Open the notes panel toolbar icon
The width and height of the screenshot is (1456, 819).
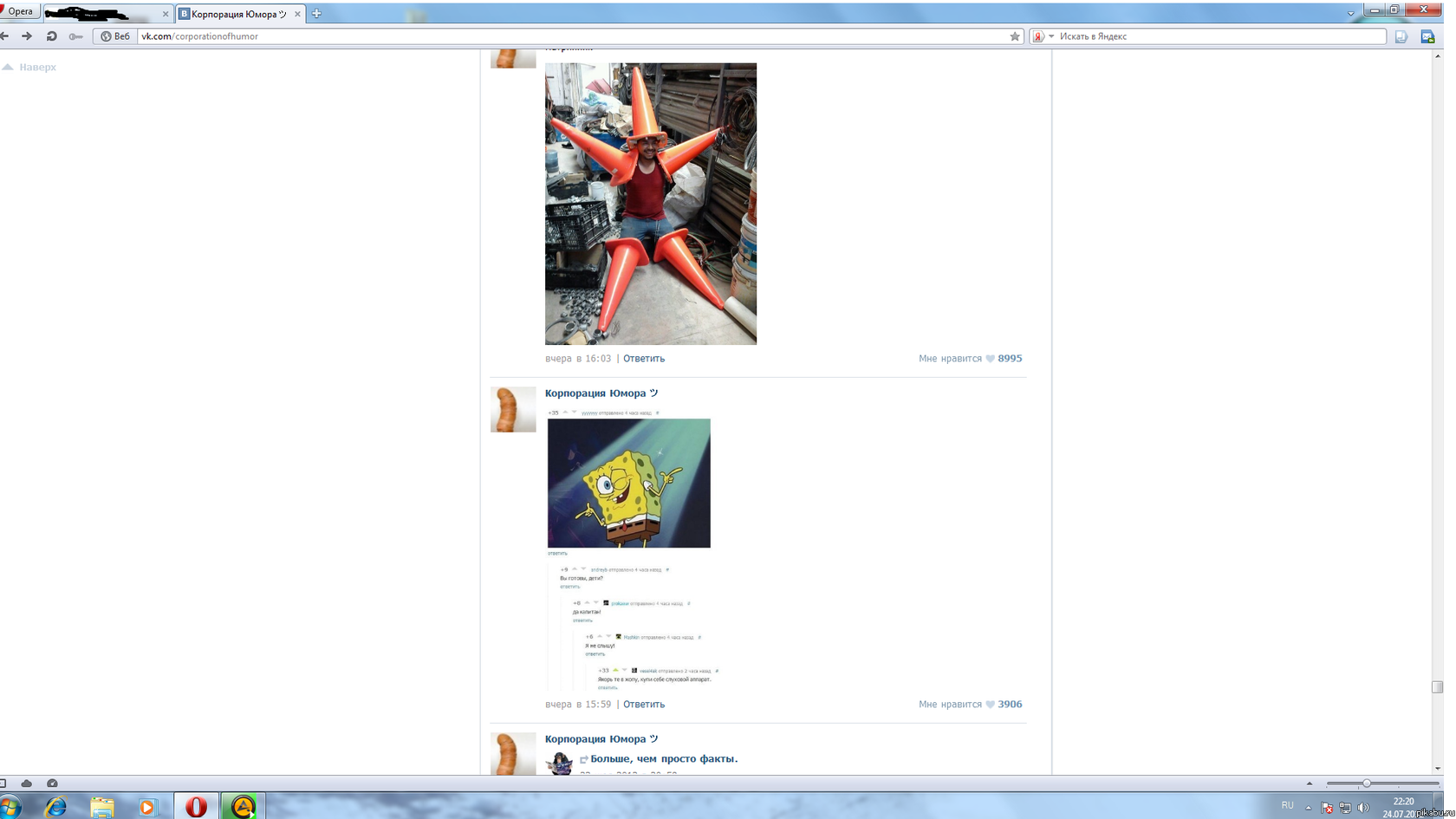(1401, 36)
